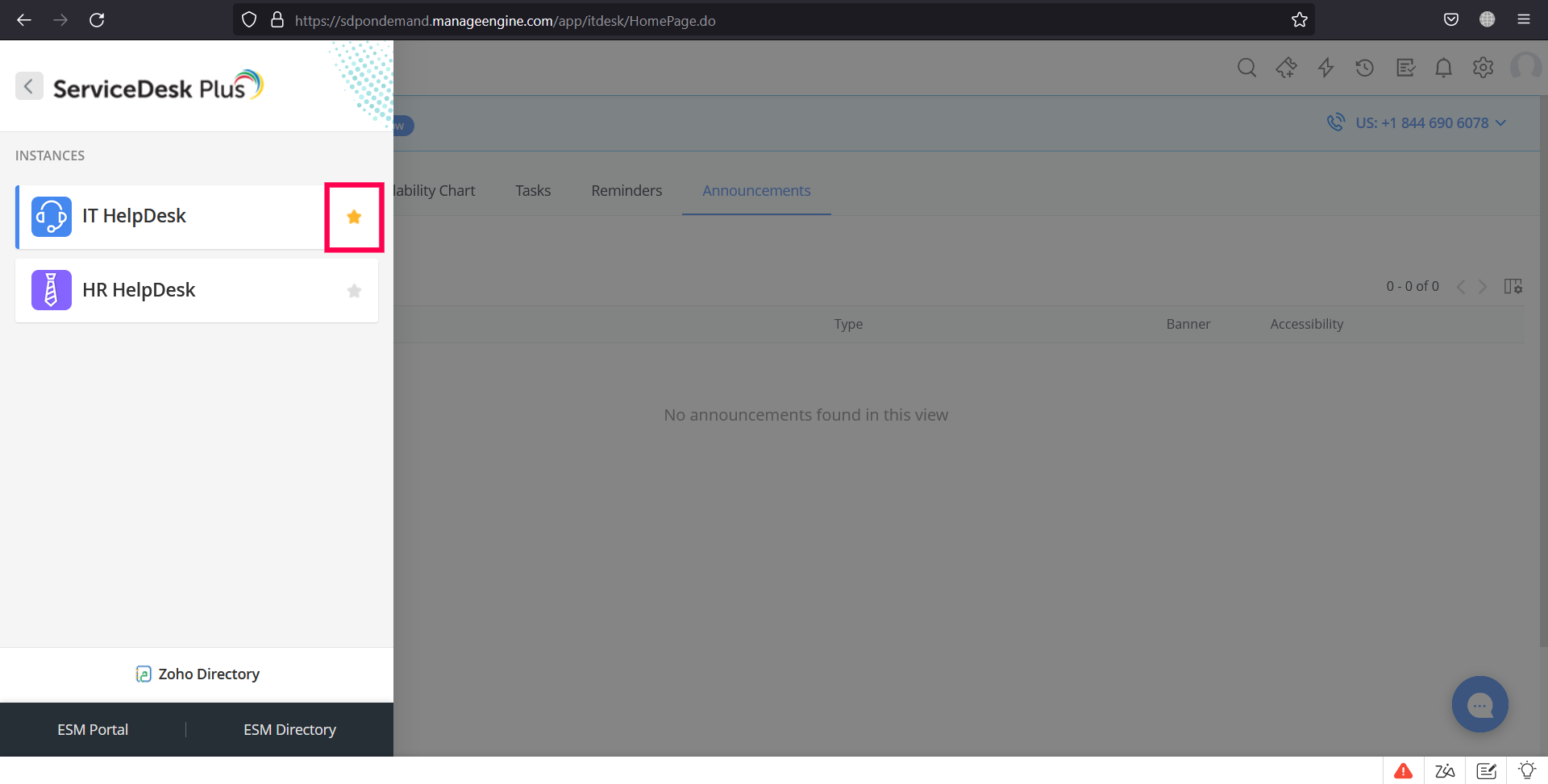This screenshot has width=1548, height=784.
Task: Click '0 - 0 of 0' pagination text
Action: (x=1413, y=287)
